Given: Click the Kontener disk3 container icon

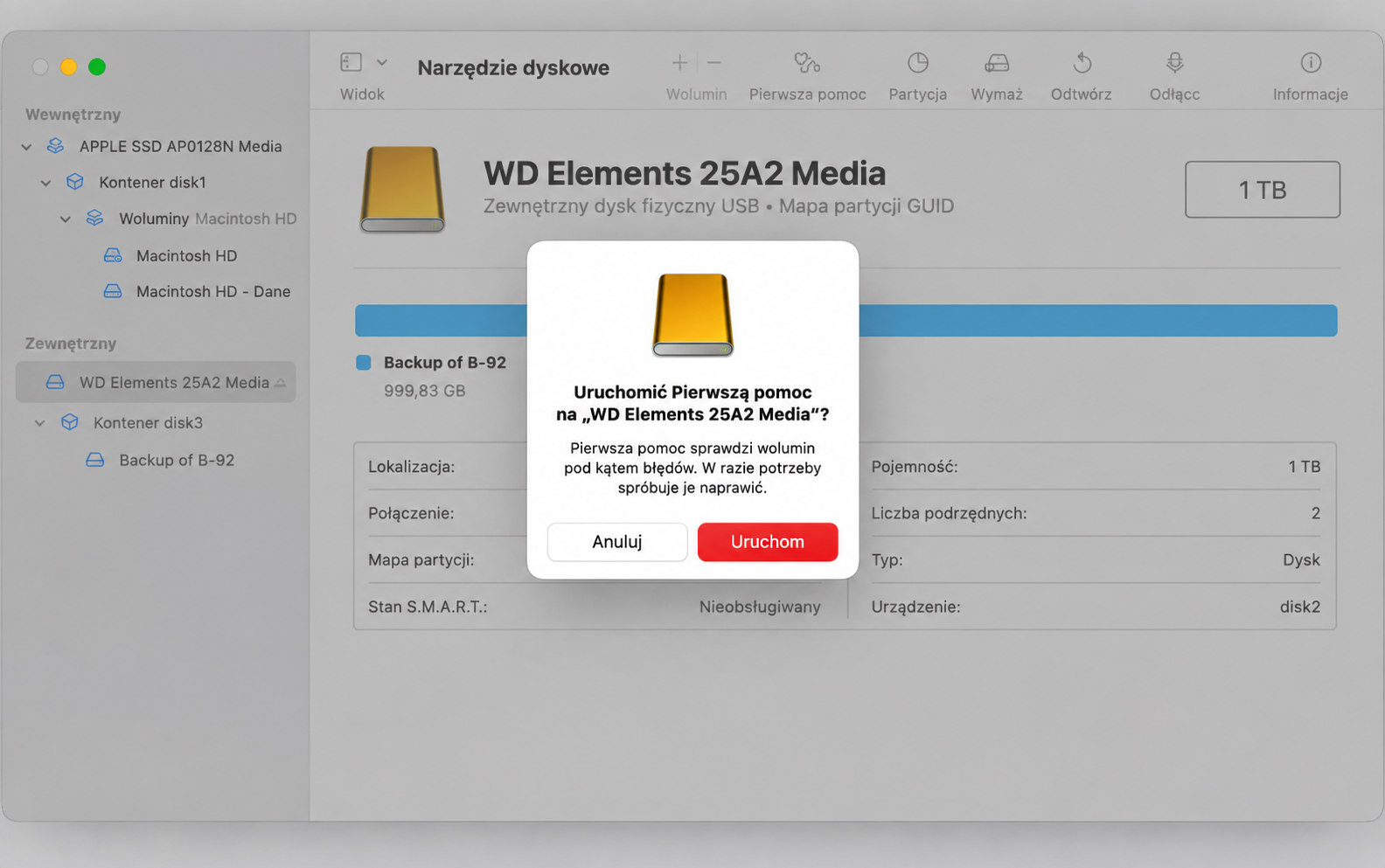Looking at the screenshot, I should 70,422.
